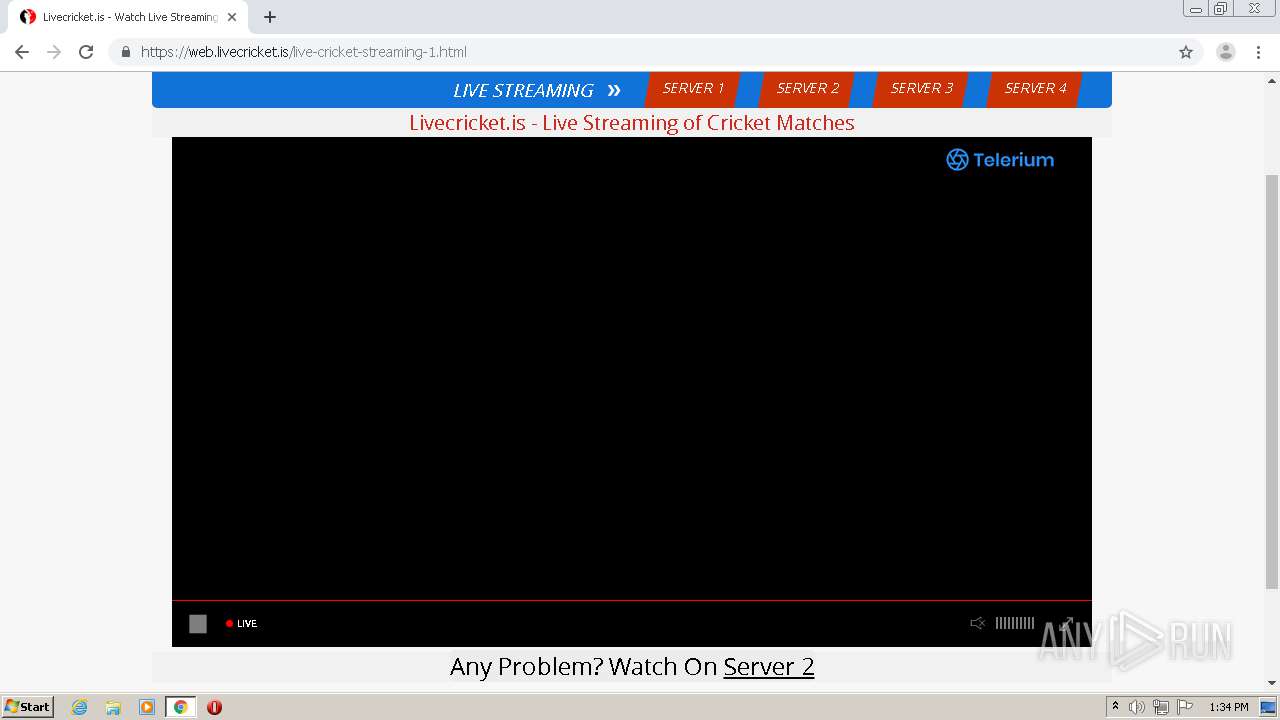Bookmark this page with star

pos(1186,52)
